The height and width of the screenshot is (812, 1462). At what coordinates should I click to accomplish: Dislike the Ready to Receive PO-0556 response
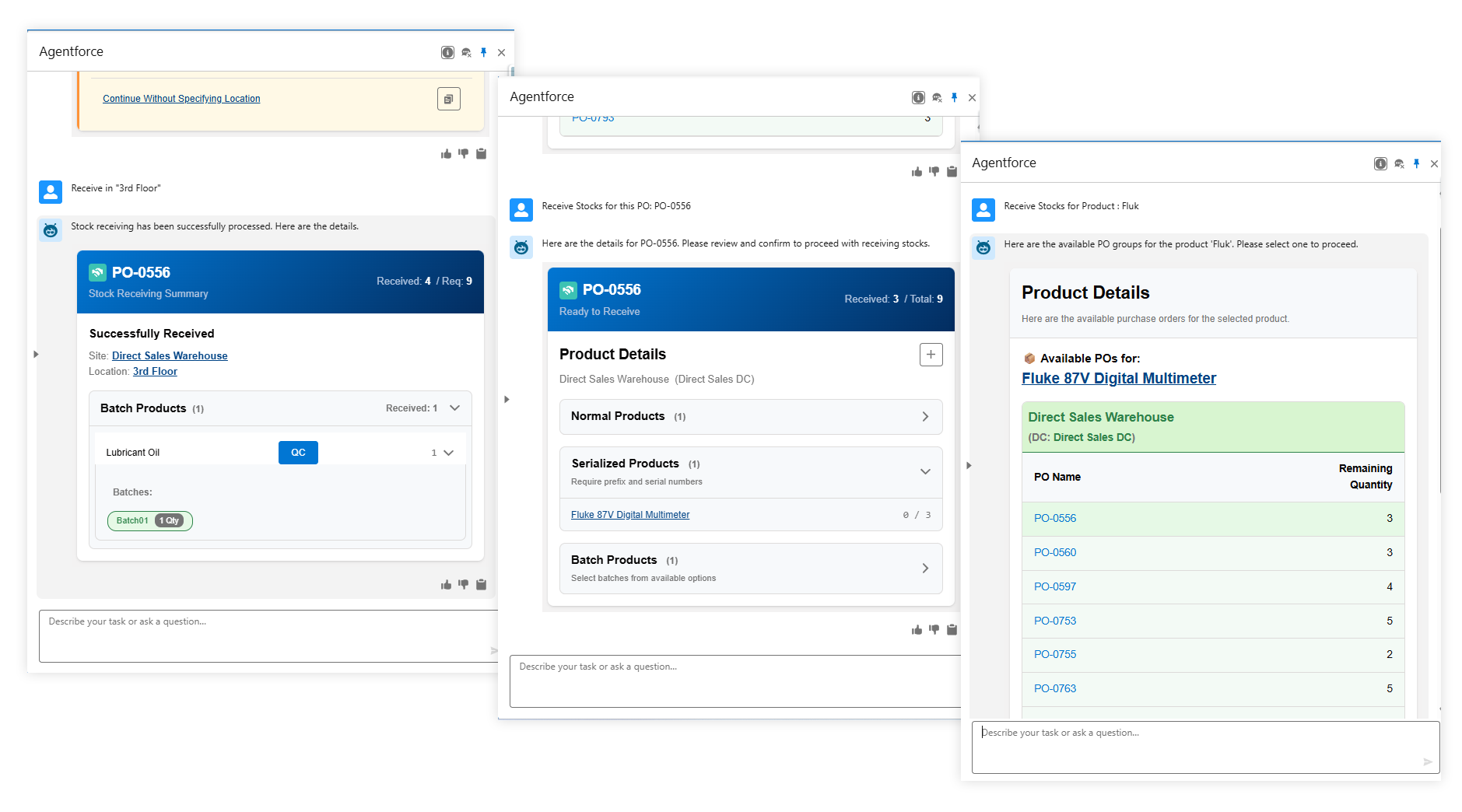(934, 630)
